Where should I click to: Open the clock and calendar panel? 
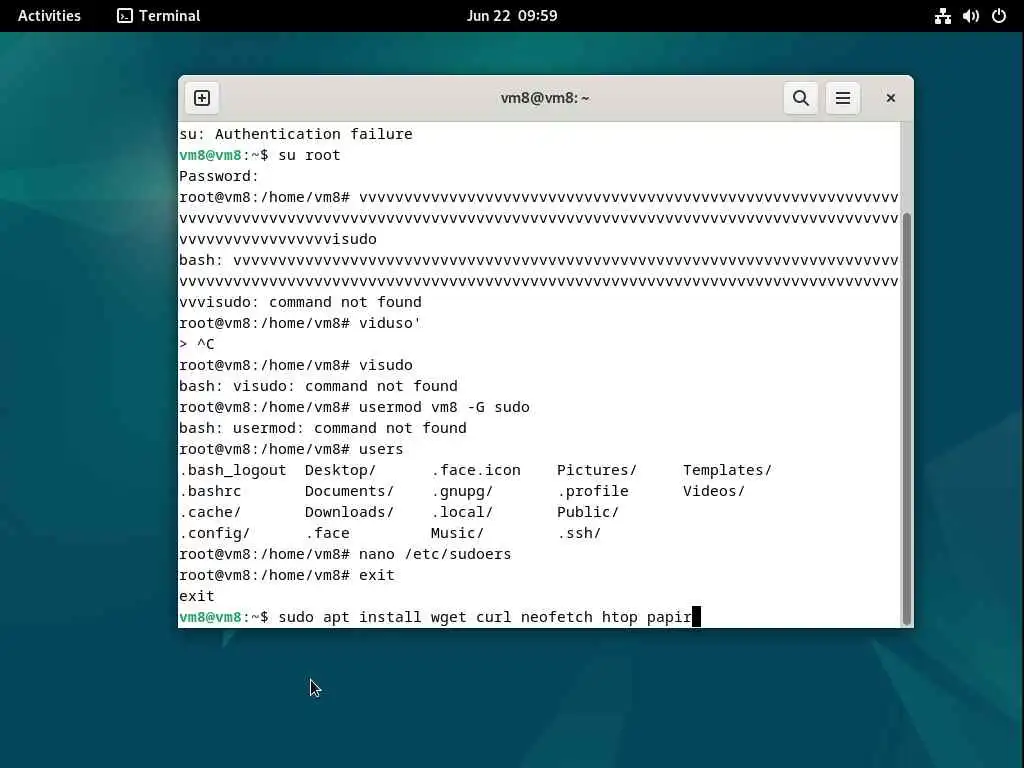click(512, 16)
